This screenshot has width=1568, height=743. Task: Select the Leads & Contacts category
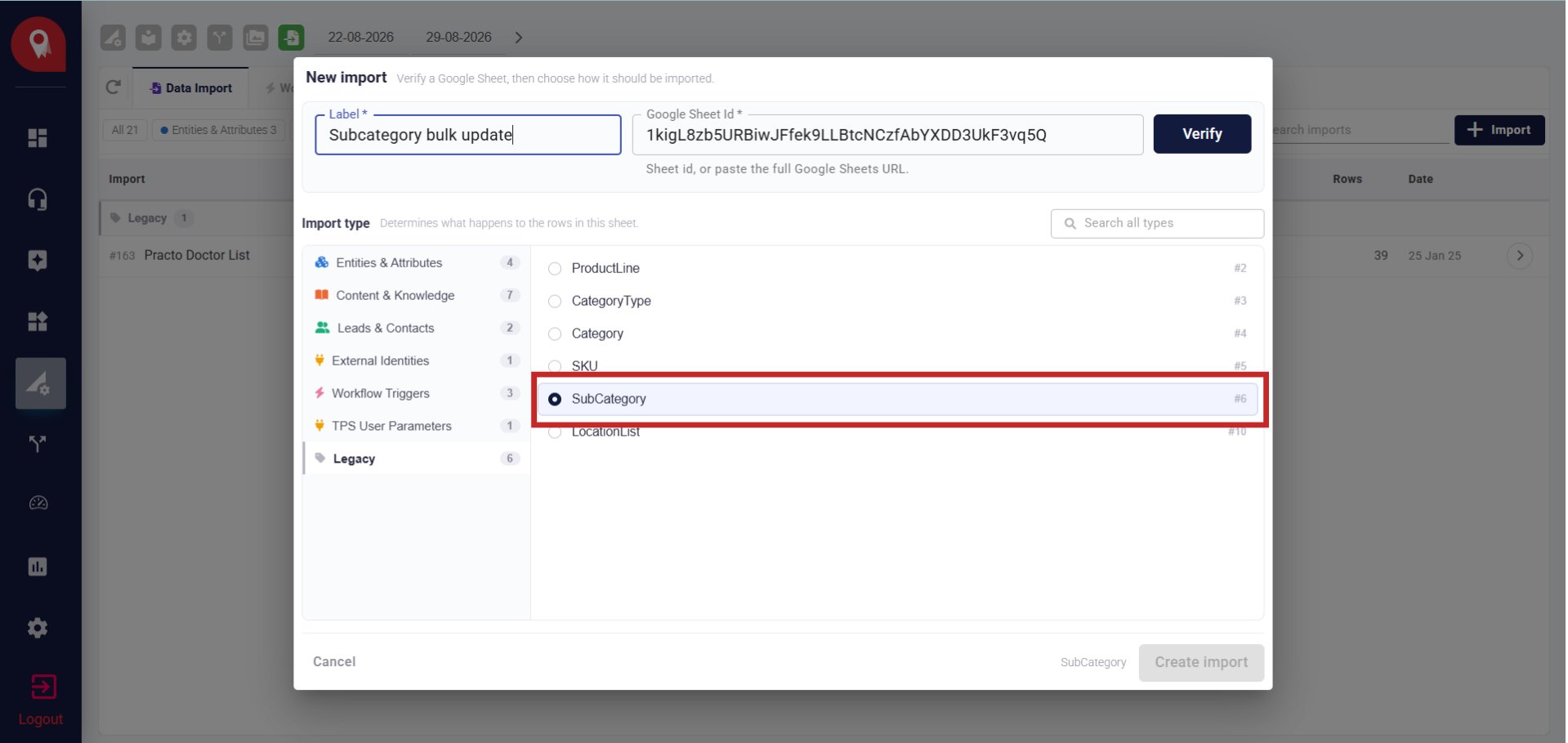tap(416, 328)
